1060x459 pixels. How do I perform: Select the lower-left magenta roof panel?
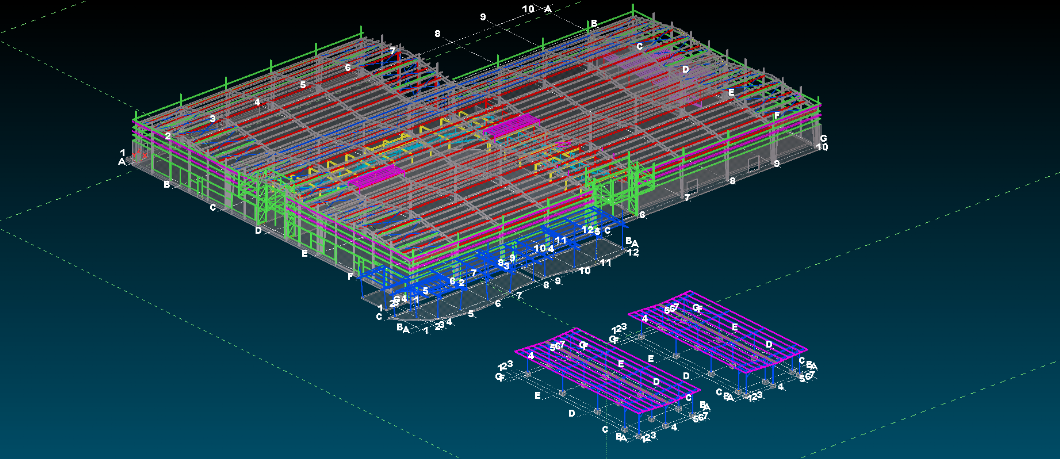pos(382,175)
